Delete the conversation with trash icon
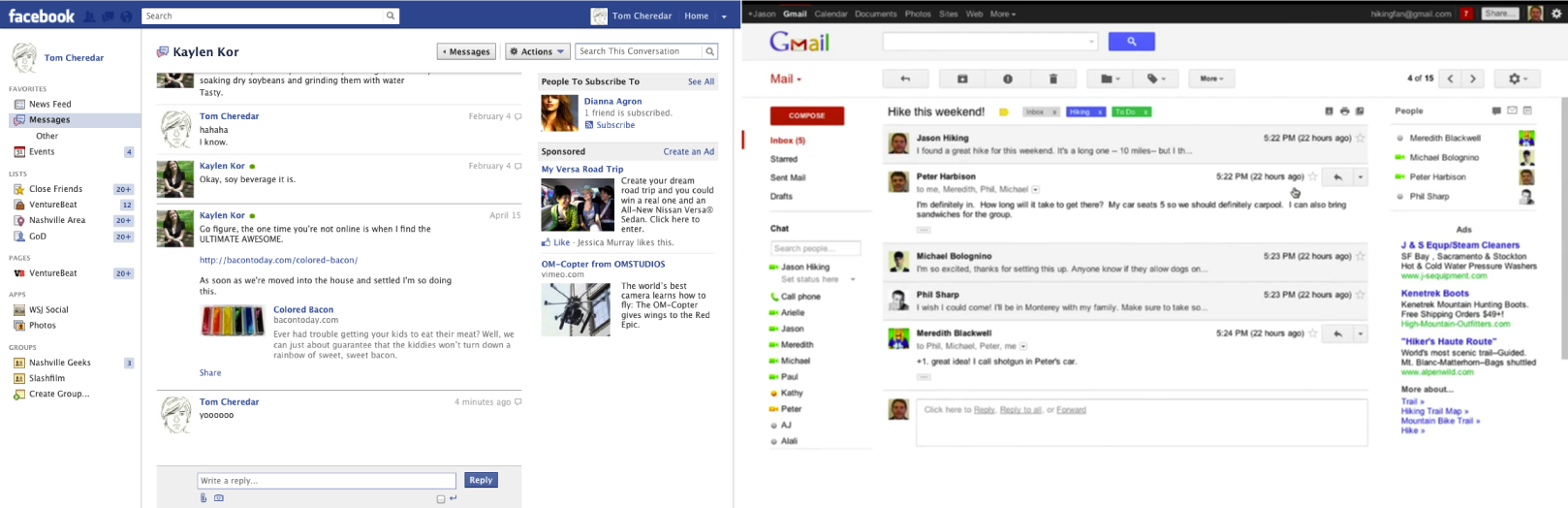Viewport: 1568px width, 508px height. pyautogui.click(x=1053, y=79)
